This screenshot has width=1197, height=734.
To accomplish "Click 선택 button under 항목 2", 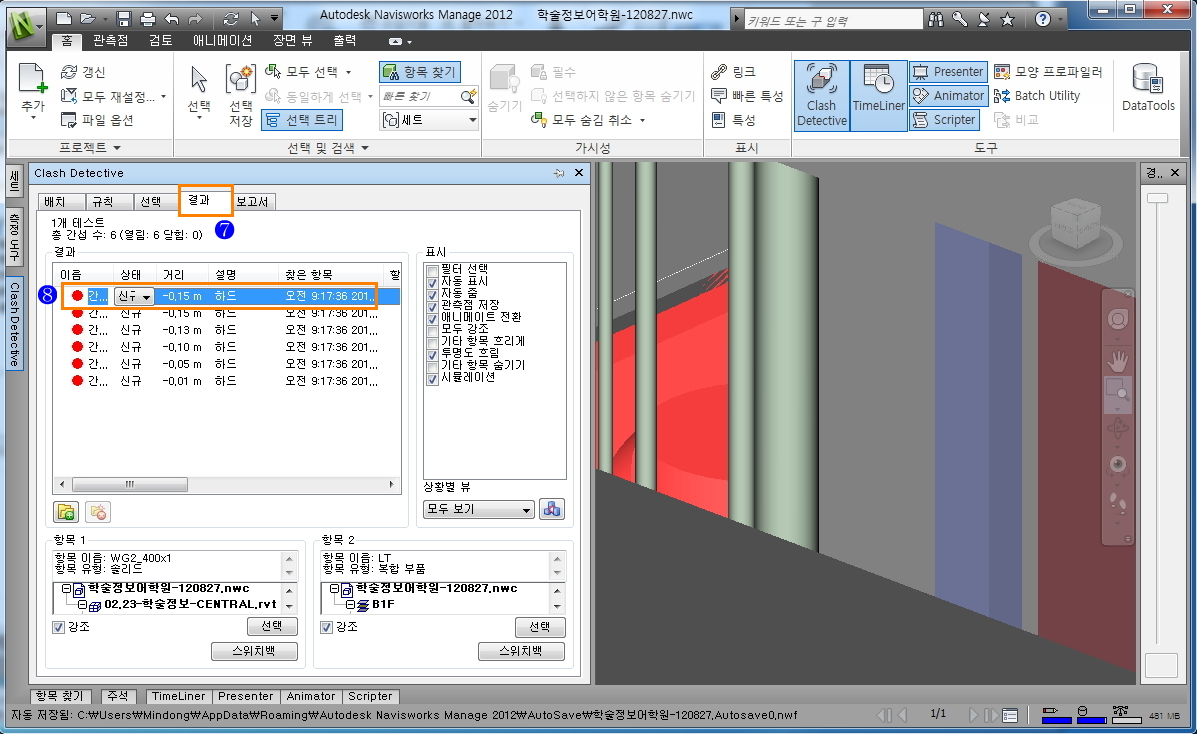I will tap(540, 627).
